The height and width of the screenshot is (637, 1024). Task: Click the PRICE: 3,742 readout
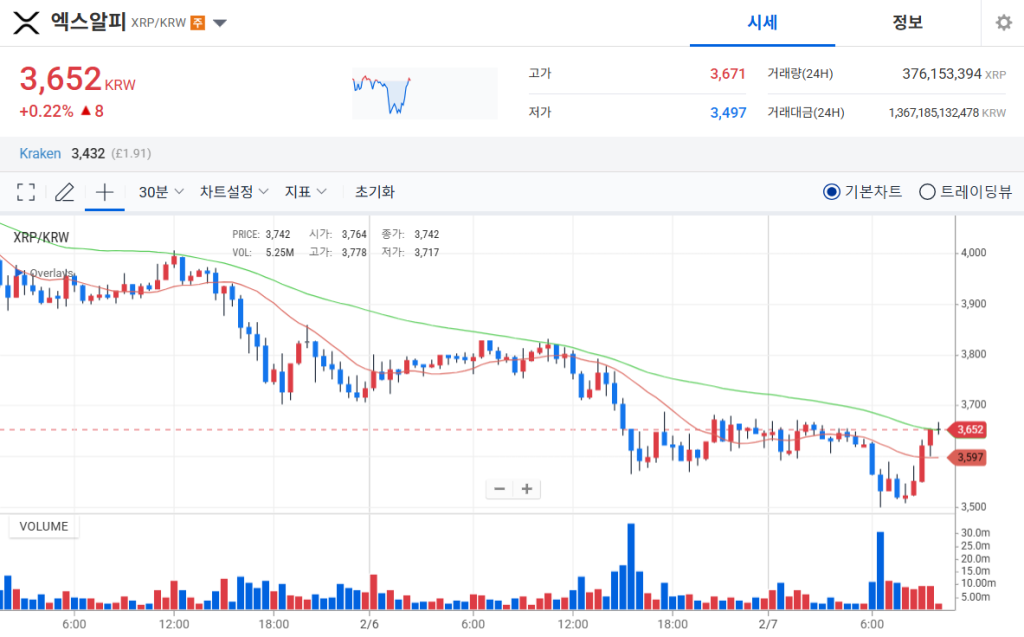[261, 235]
